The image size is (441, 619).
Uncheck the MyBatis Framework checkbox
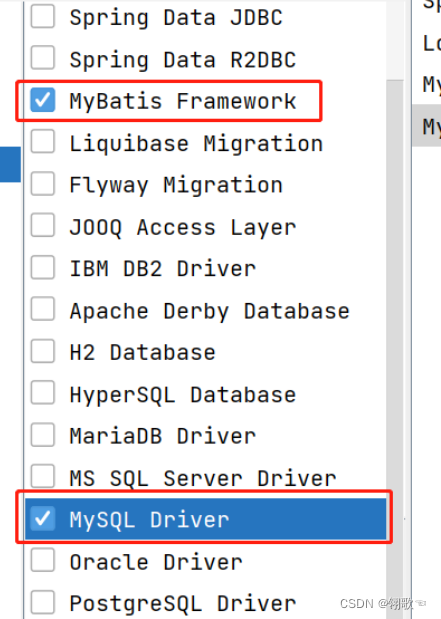click(43, 99)
